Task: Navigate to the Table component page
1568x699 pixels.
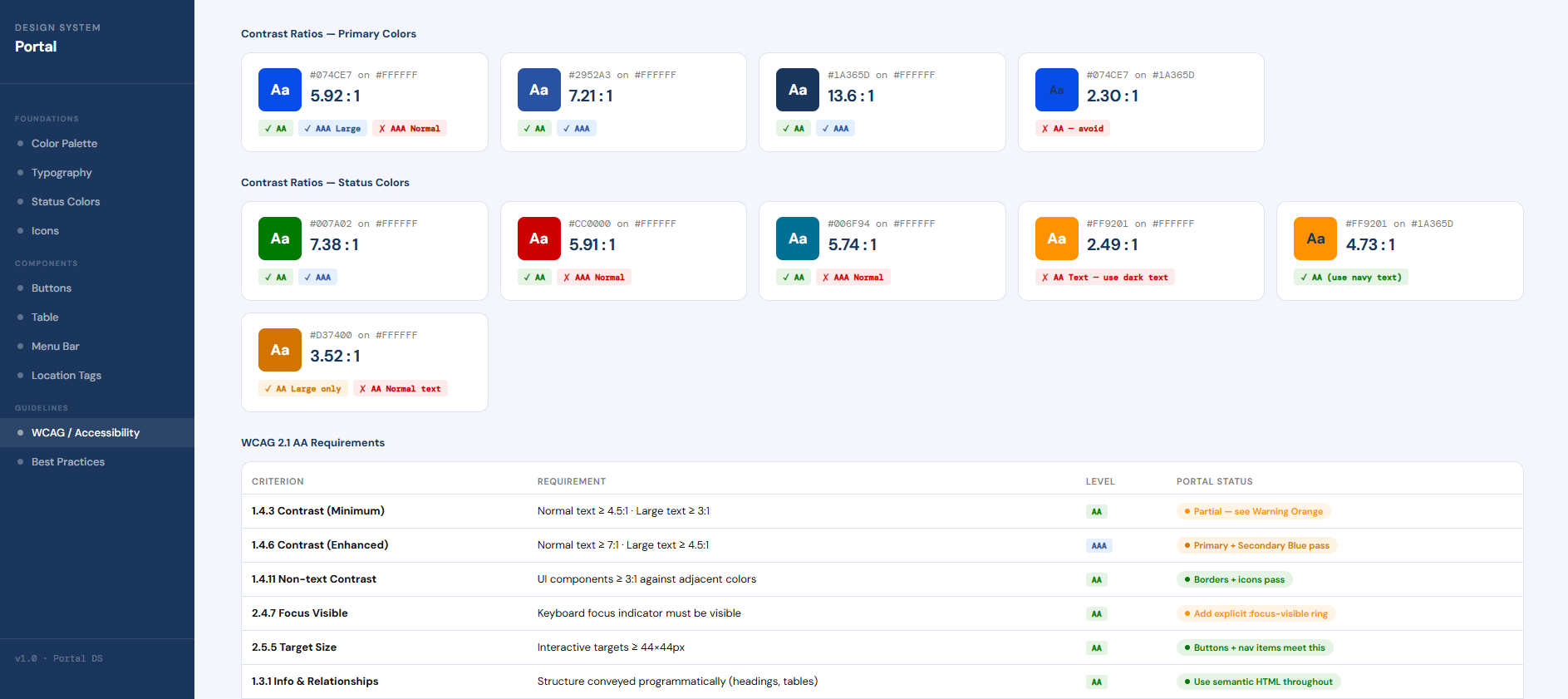Action: tap(97, 318)
